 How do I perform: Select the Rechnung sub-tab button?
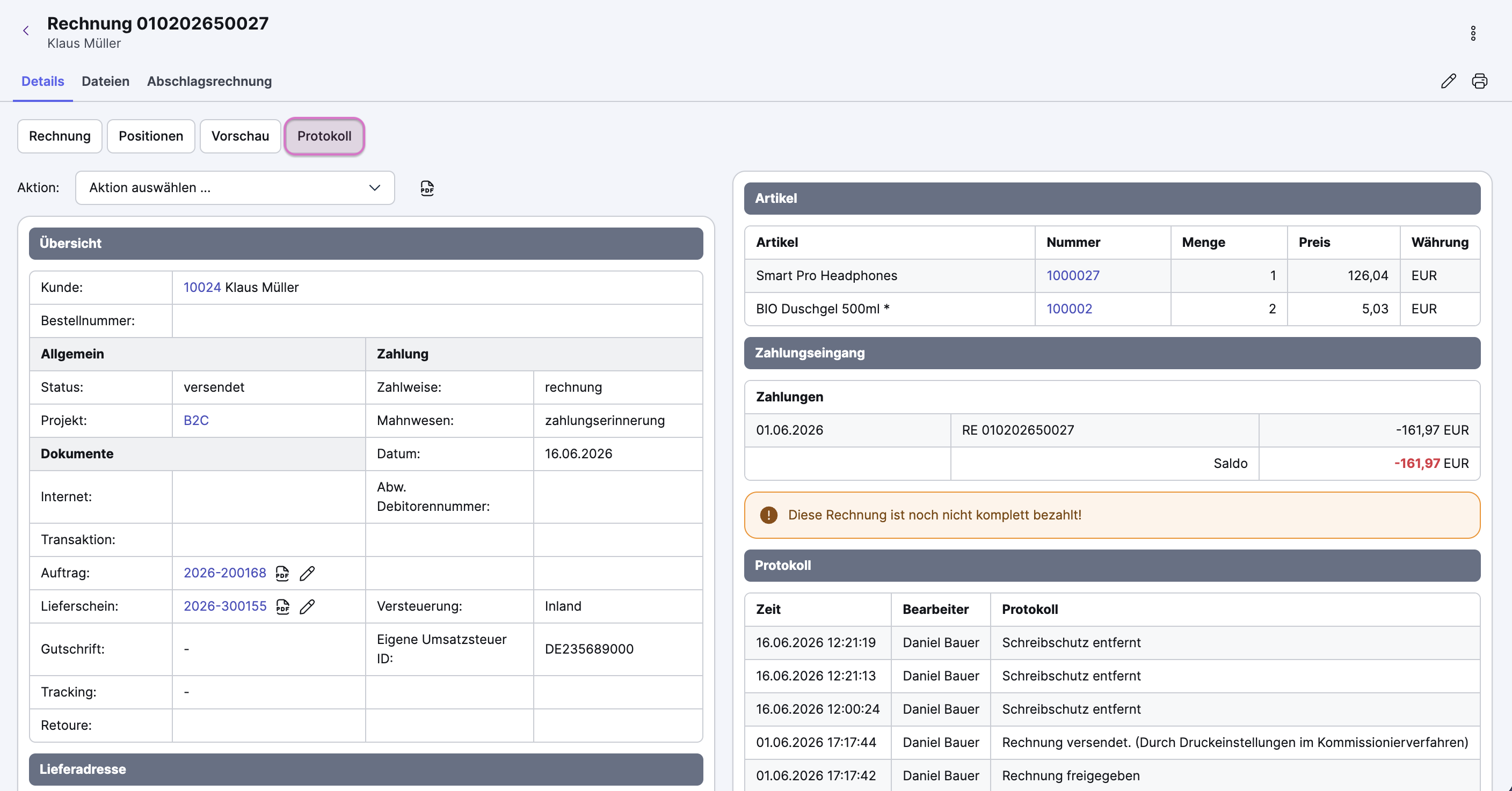(x=60, y=136)
